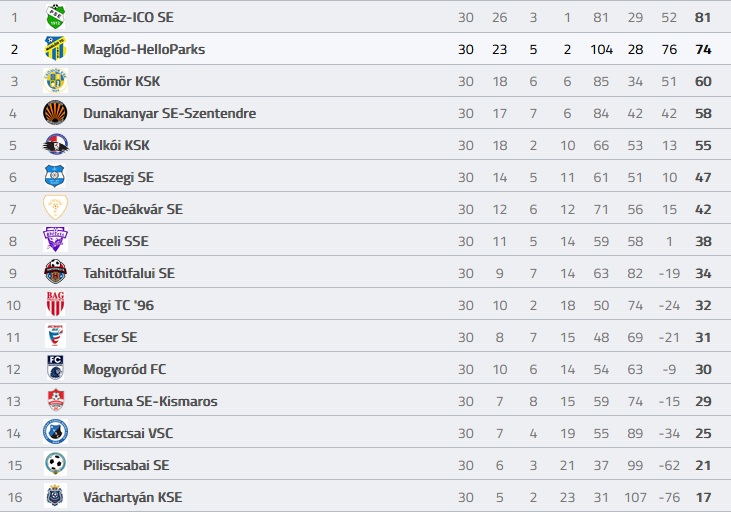Select the Kistarcsai VSC round blue logo

tap(55, 432)
